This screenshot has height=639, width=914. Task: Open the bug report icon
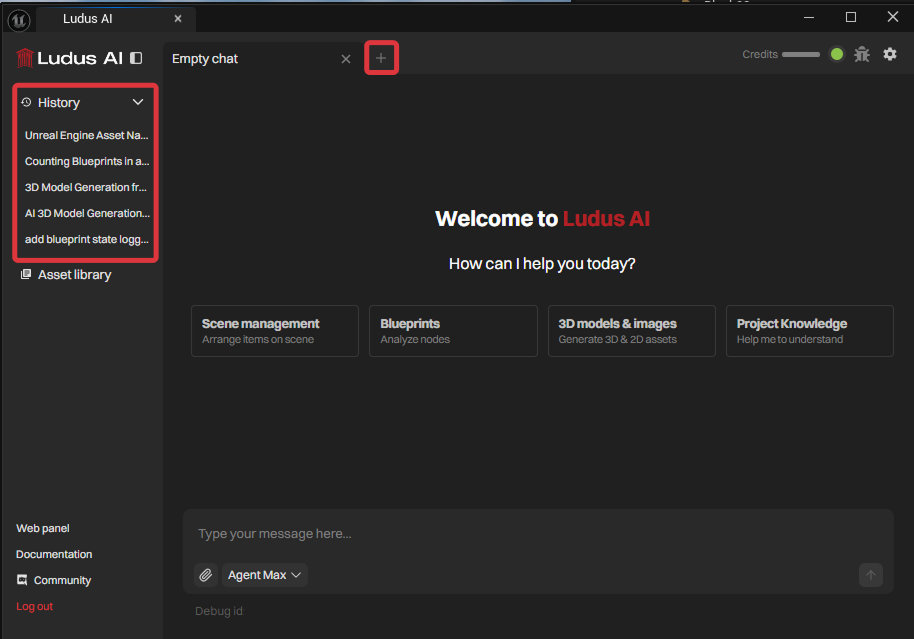click(x=862, y=54)
